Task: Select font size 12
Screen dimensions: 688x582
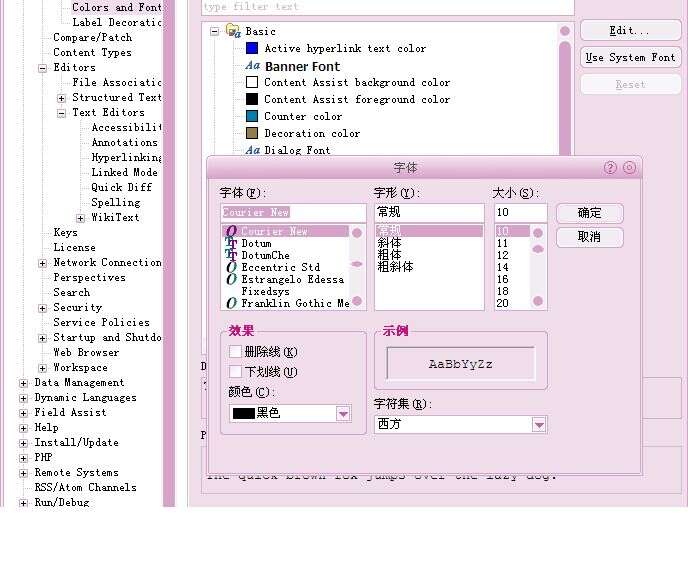Action: pos(503,255)
